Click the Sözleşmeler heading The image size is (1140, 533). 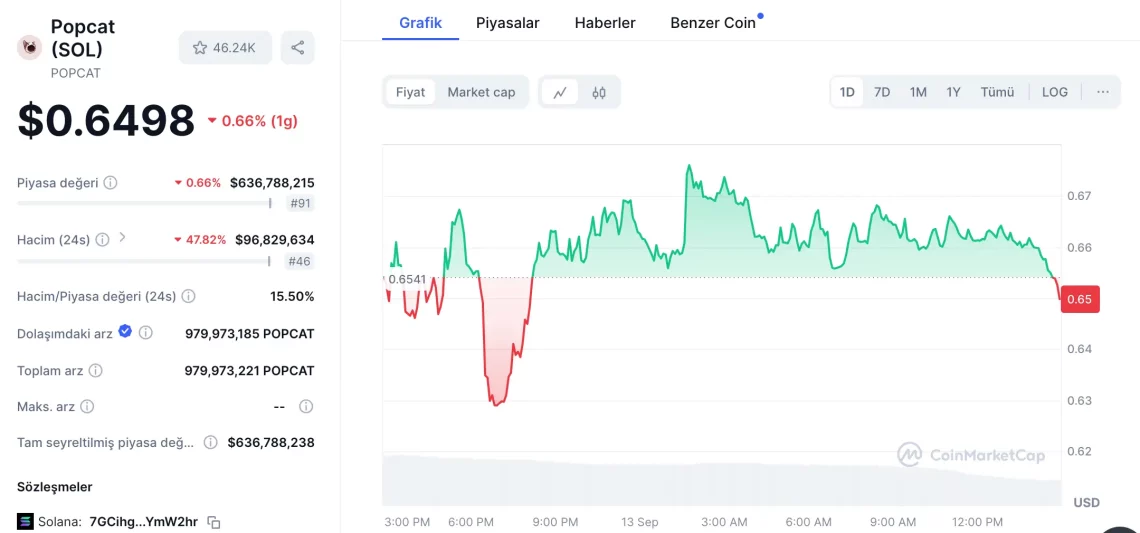click(55, 486)
